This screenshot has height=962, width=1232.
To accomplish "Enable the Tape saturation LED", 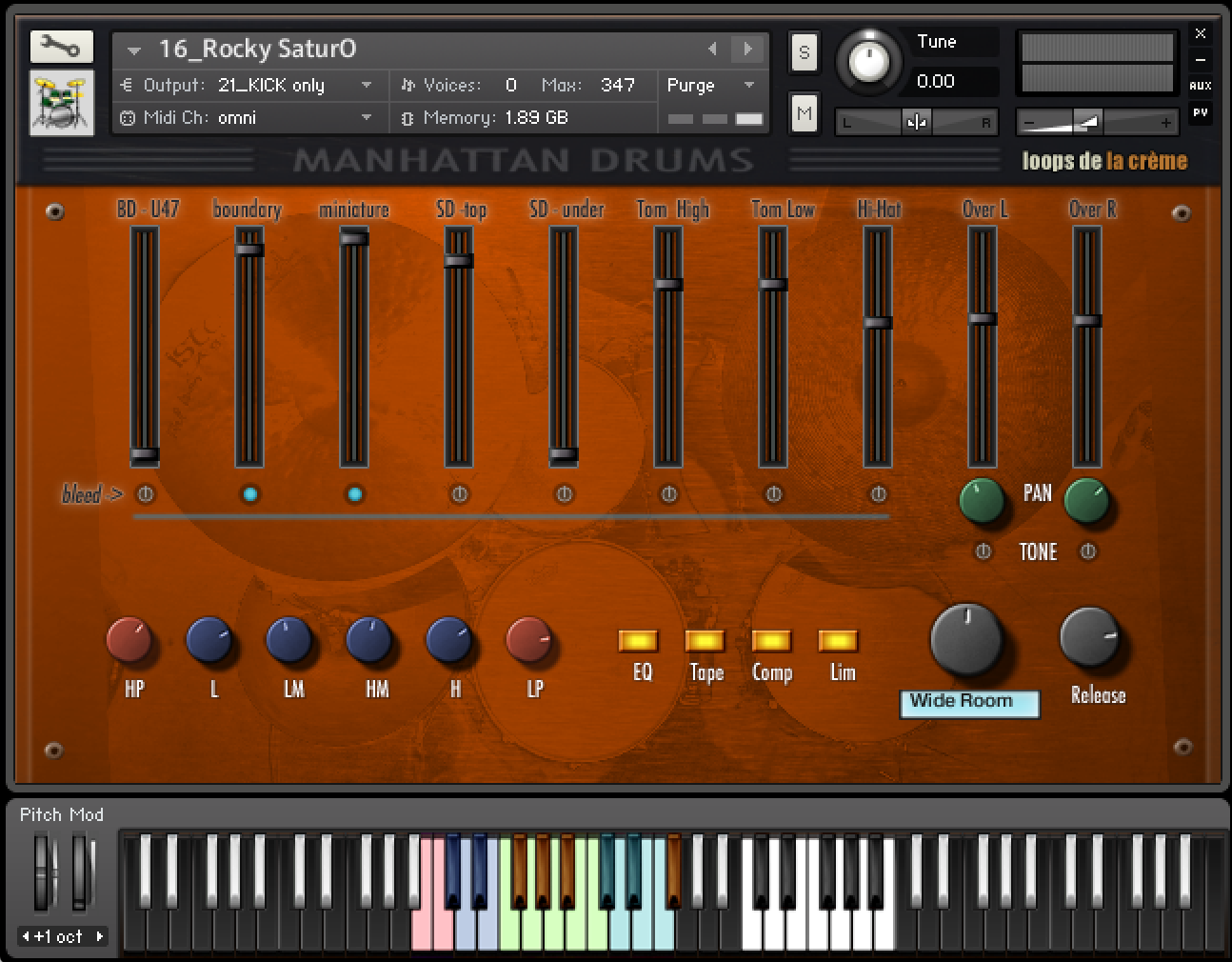I will tap(705, 639).
